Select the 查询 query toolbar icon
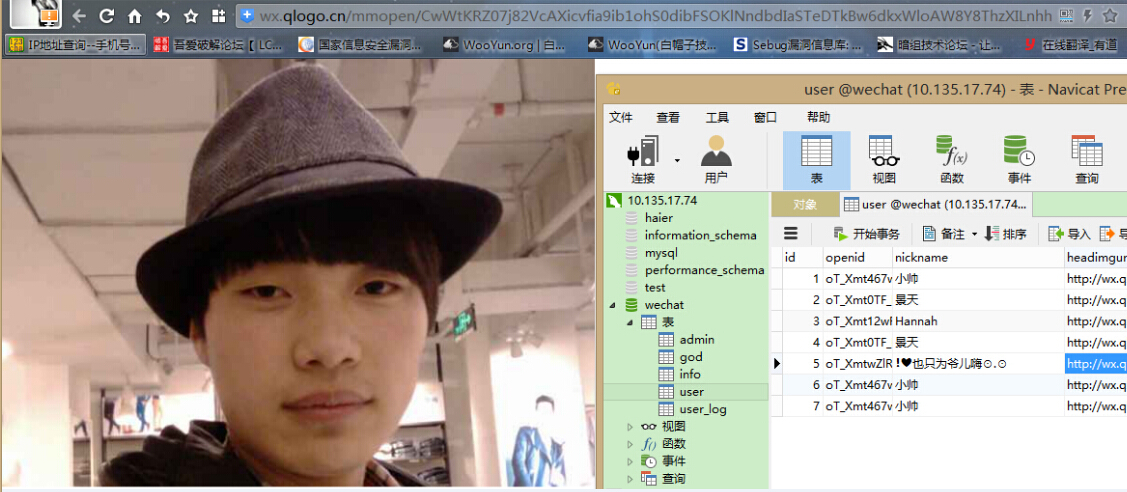This screenshot has height=492, width=1127. (x=1087, y=159)
